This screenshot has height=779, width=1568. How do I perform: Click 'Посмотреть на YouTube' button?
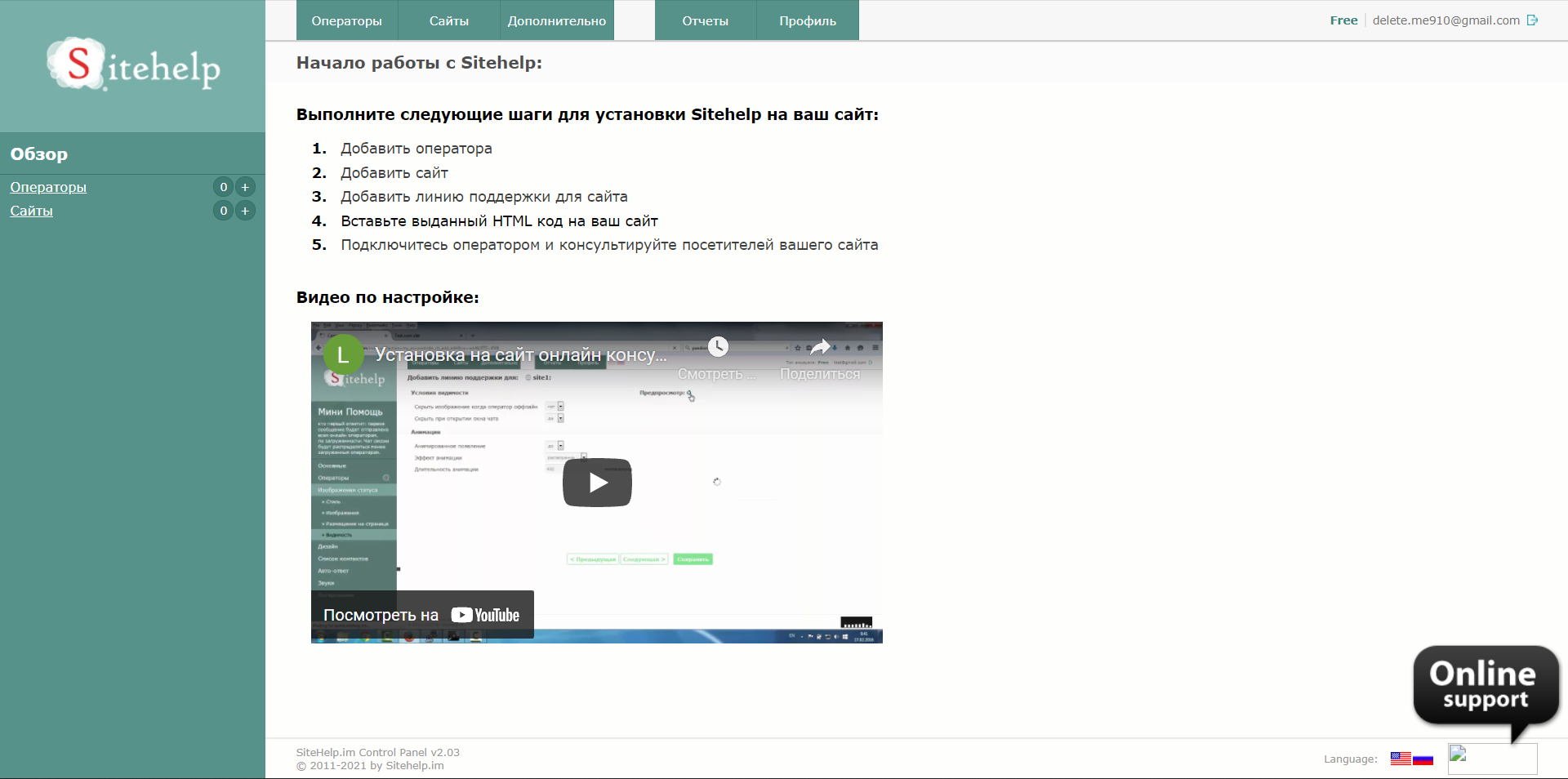422,615
